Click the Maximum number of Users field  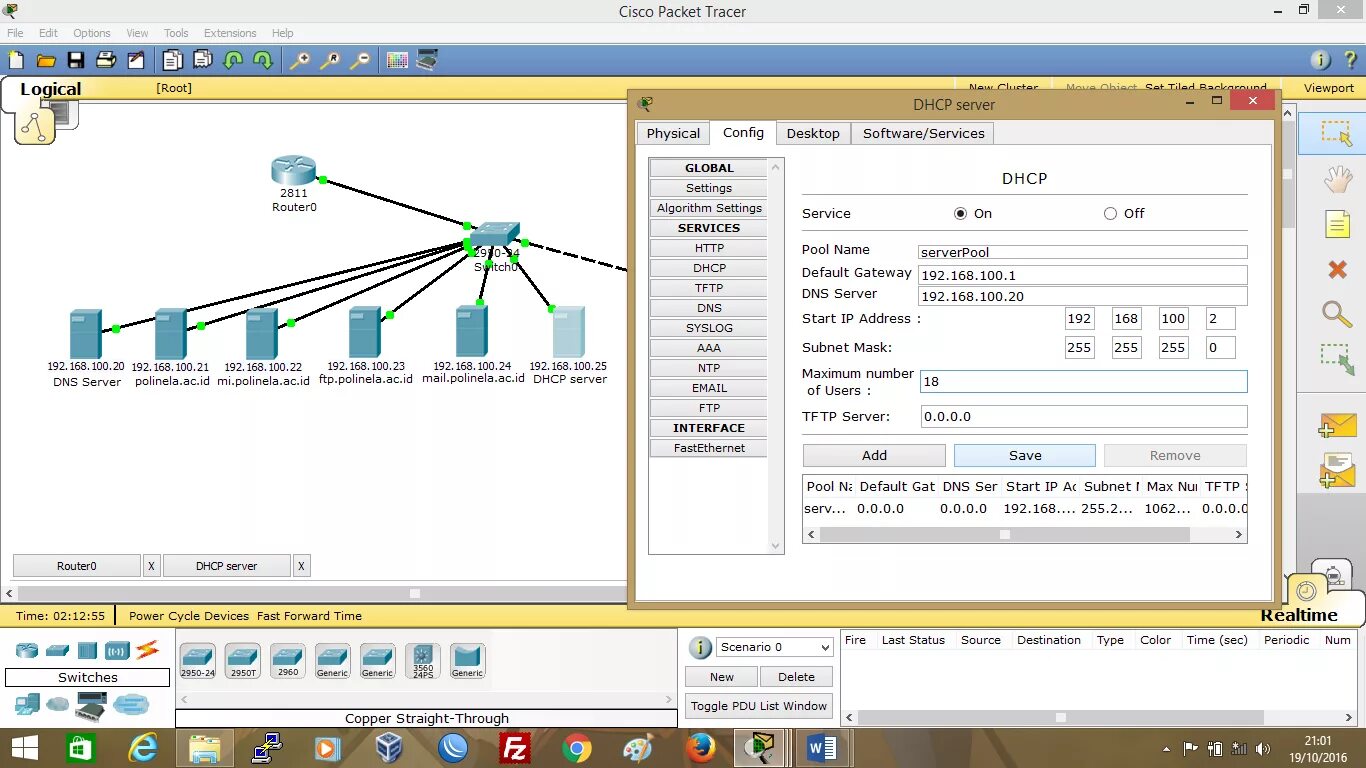(1083, 381)
